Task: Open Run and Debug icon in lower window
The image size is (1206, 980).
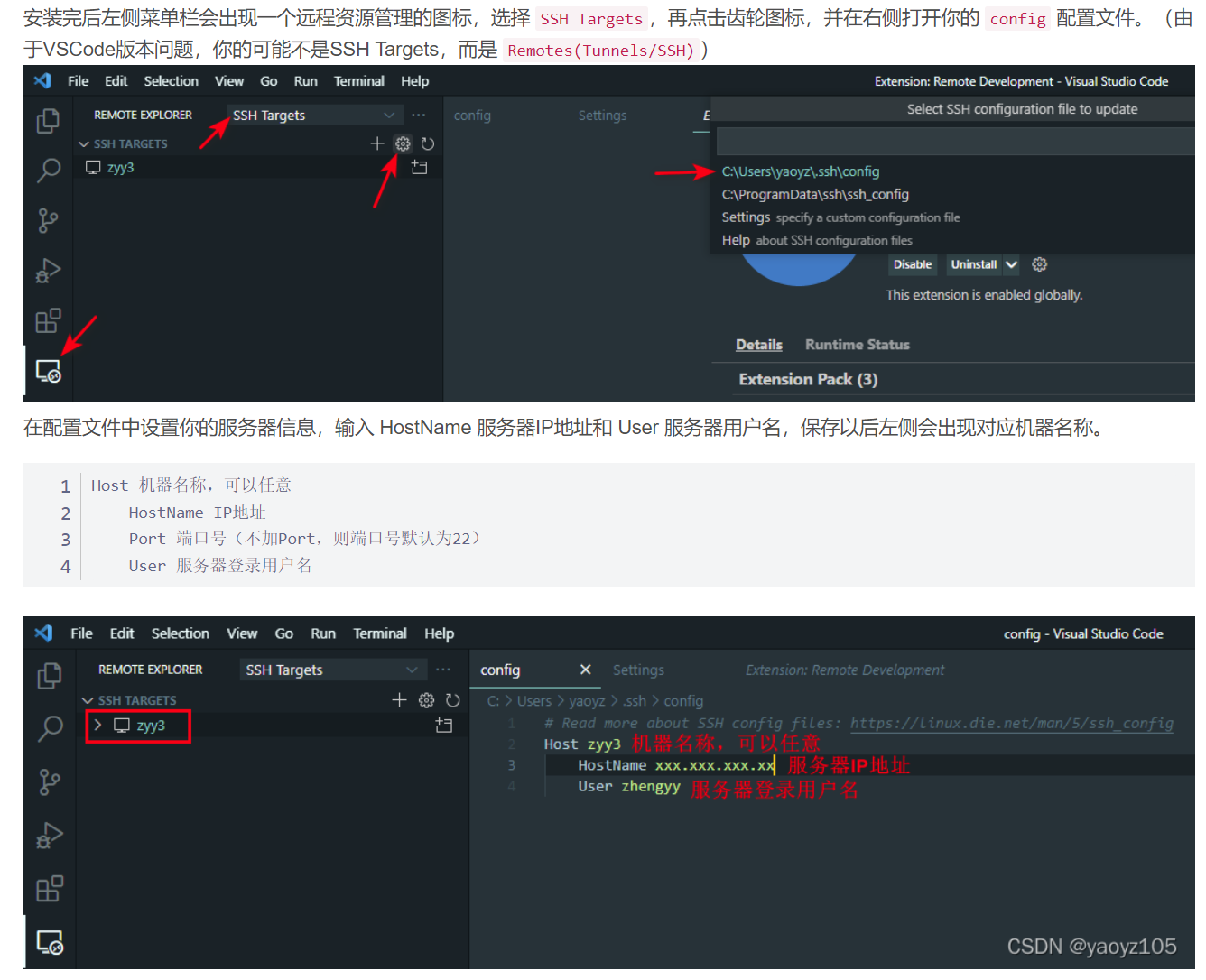Action: pos(50,836)
